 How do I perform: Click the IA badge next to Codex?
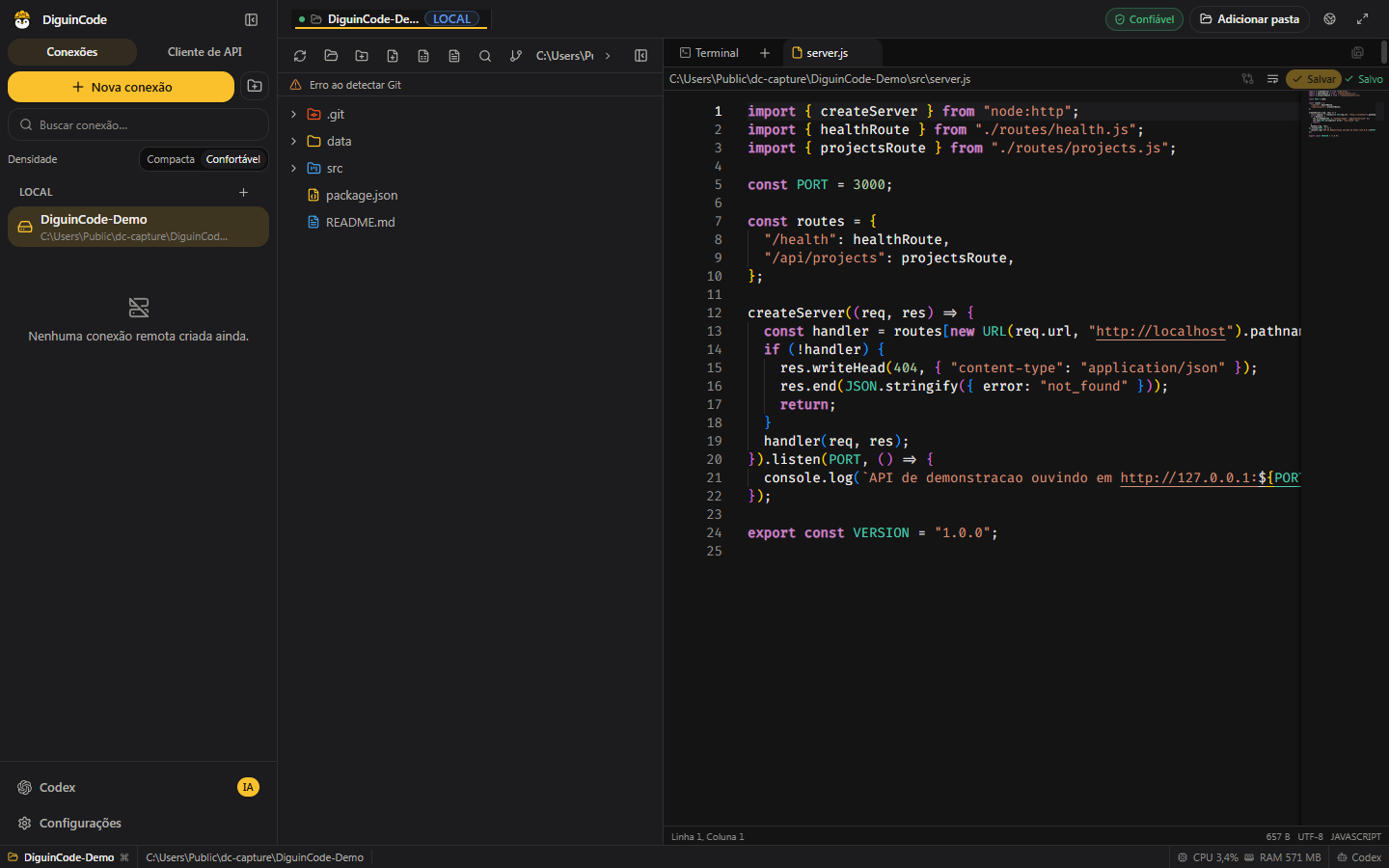[248, 787]
